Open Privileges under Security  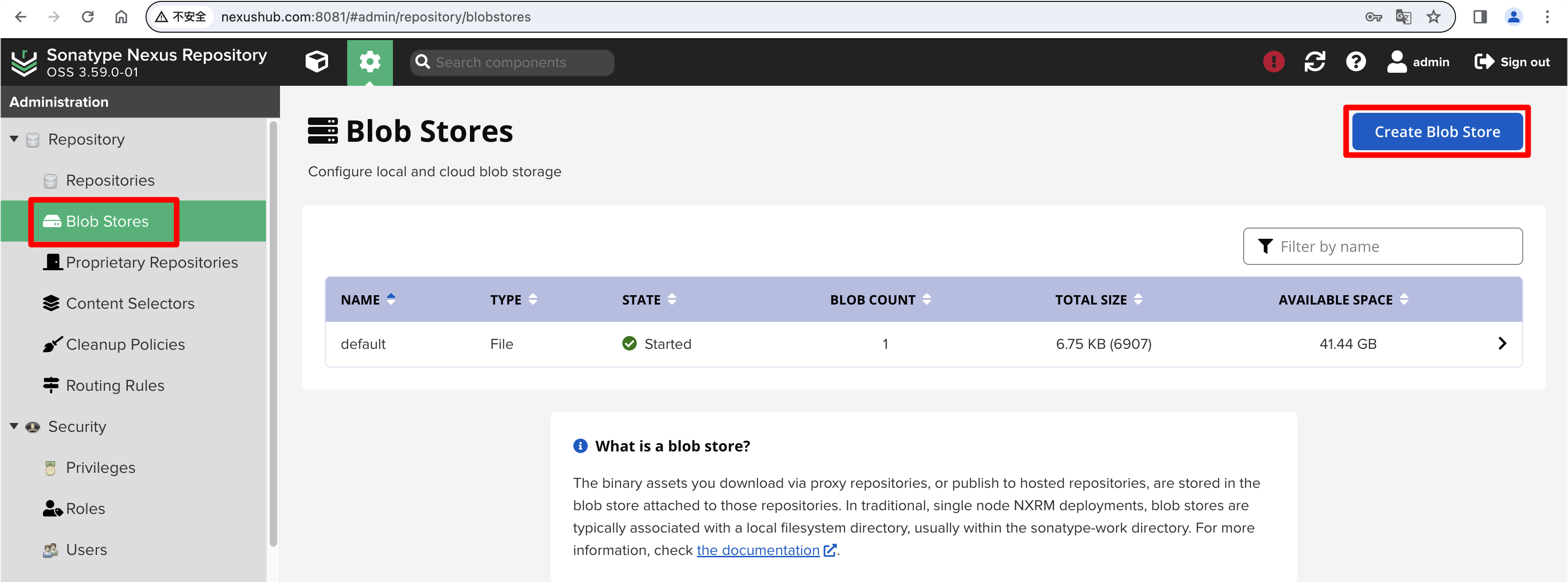(x=100, y=468)
